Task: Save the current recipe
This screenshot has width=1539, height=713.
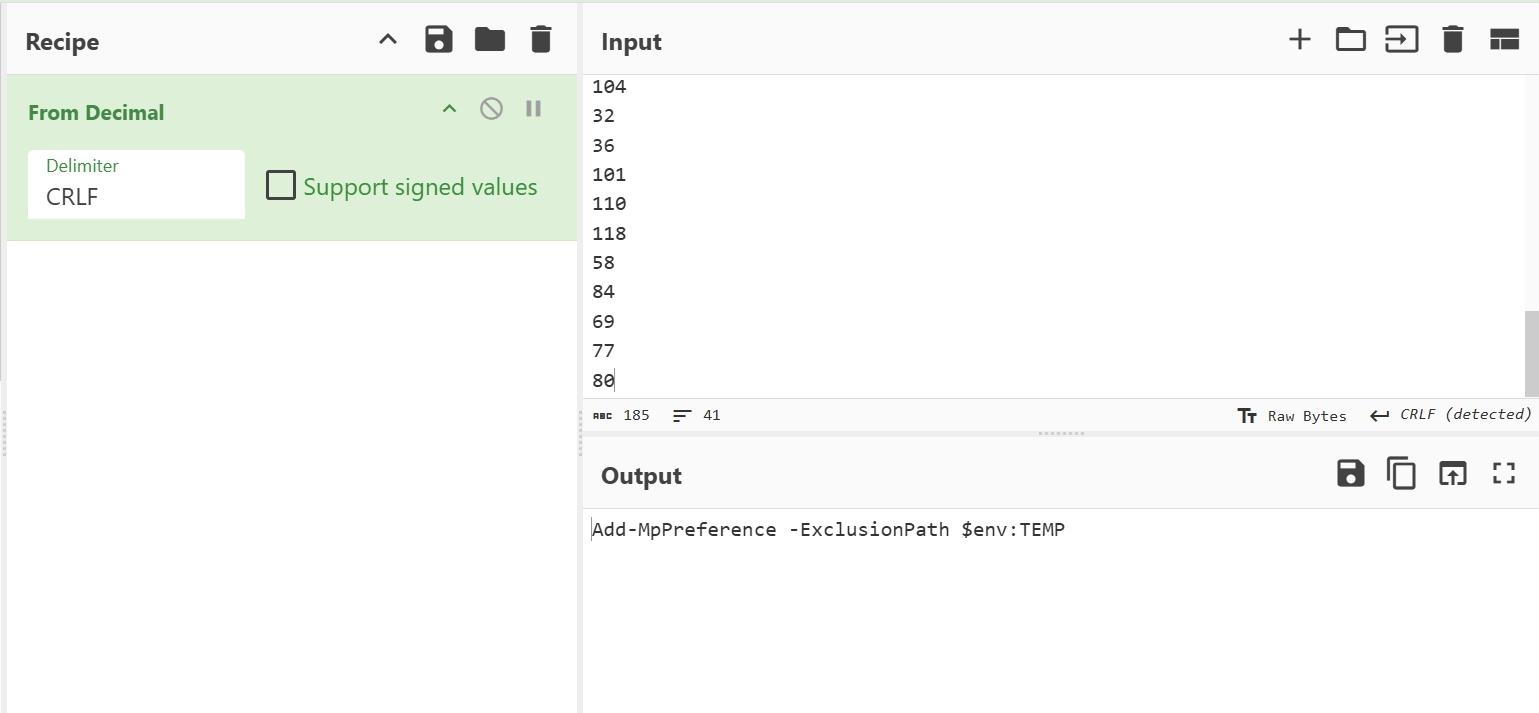Action: [x=438, y=39]
